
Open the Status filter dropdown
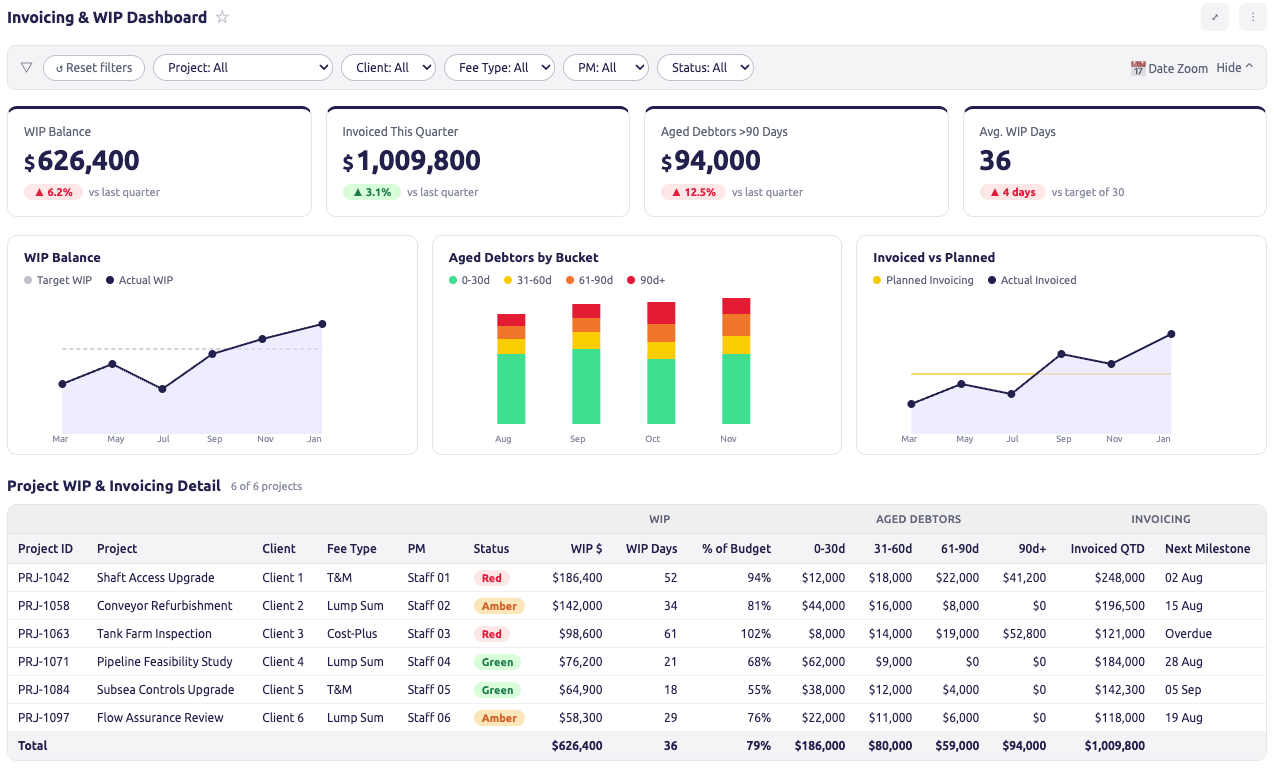pyautogui.click(x=705, y=68)
